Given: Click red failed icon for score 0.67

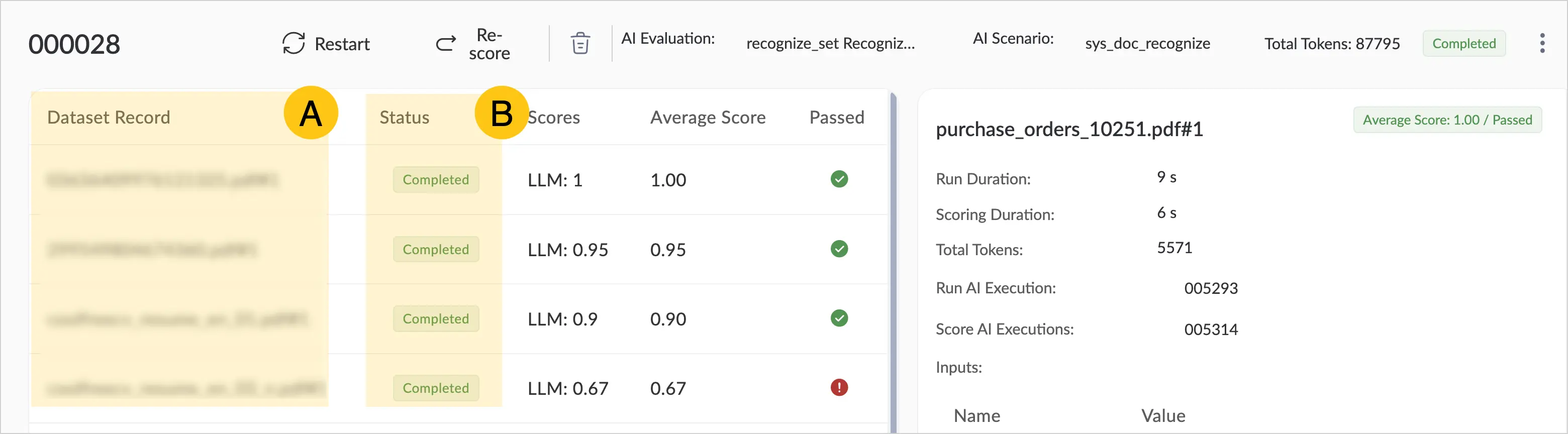Looking at the screenshot, I should pyautogui.click(x=839, y=388).
